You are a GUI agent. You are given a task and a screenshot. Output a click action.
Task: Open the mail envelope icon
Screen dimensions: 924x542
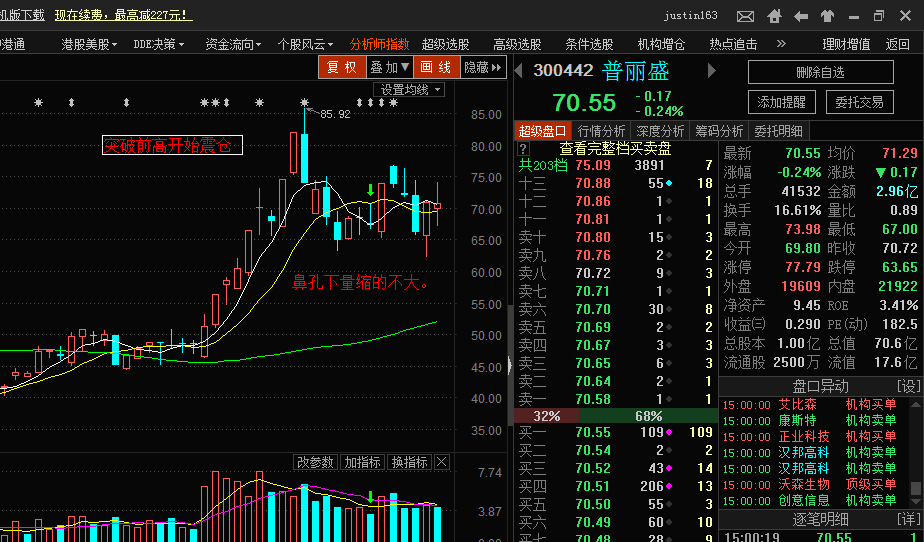click(745, 16)
